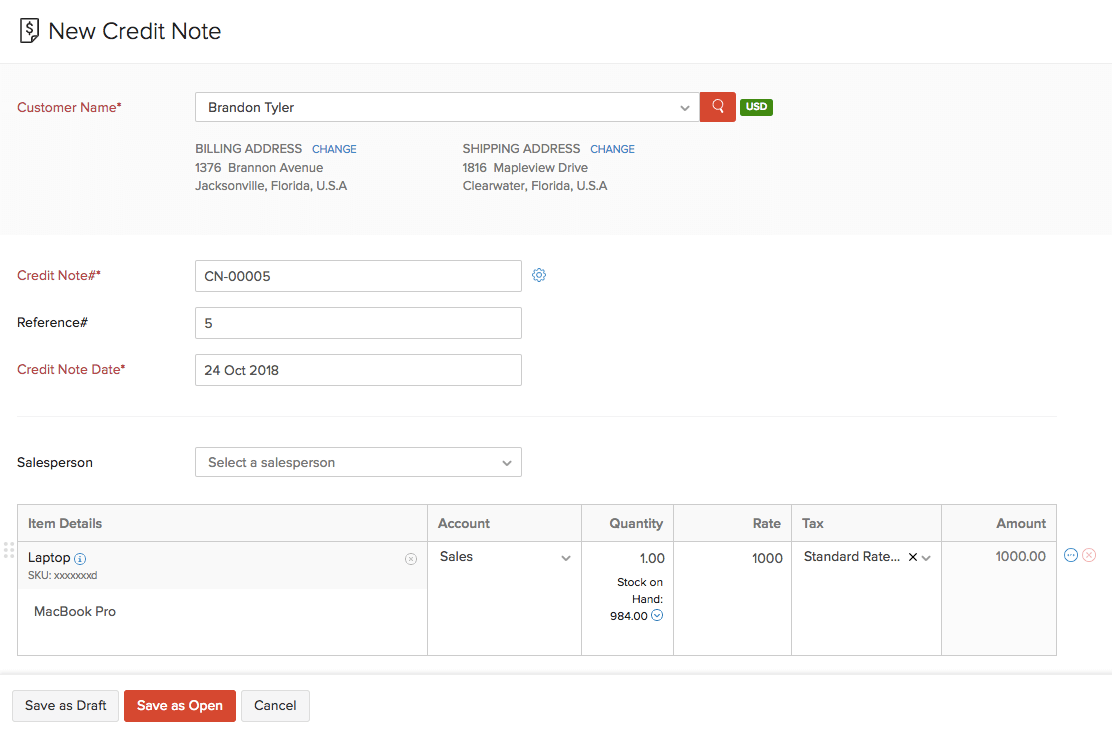Image resolution: width=1112 pixels, height=733 pixels.
Task: Click Save as Draft button
Action: point(66,706)
